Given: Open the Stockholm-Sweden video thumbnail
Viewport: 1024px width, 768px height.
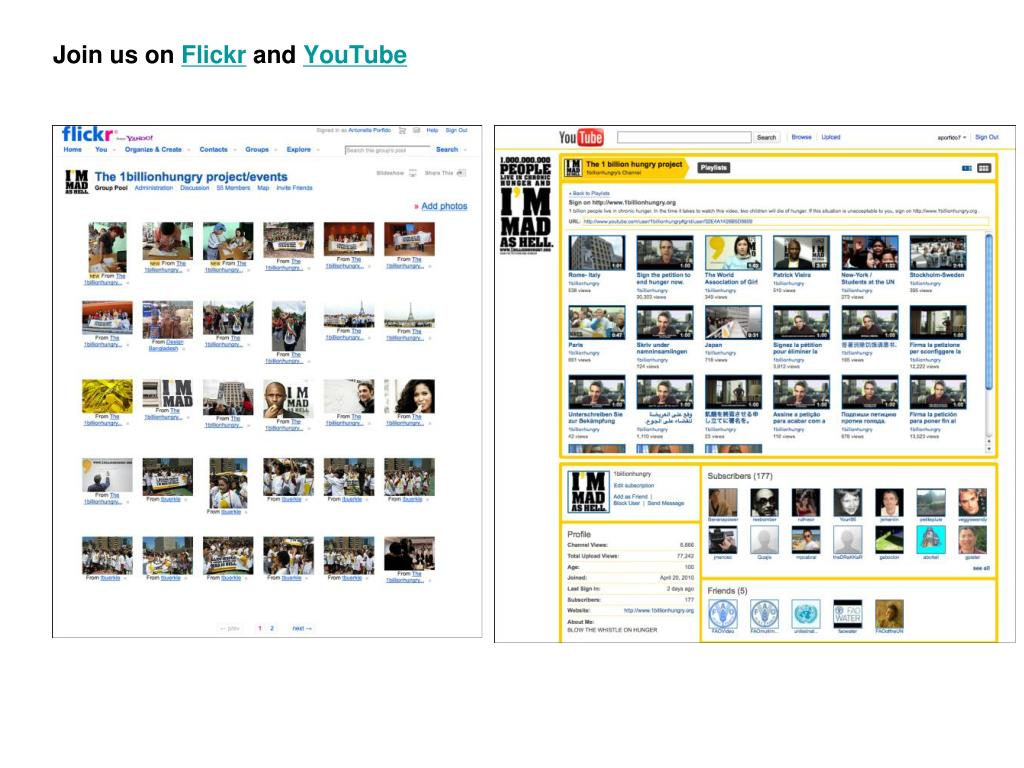Looking at the screenshot, I should (938, 253).
